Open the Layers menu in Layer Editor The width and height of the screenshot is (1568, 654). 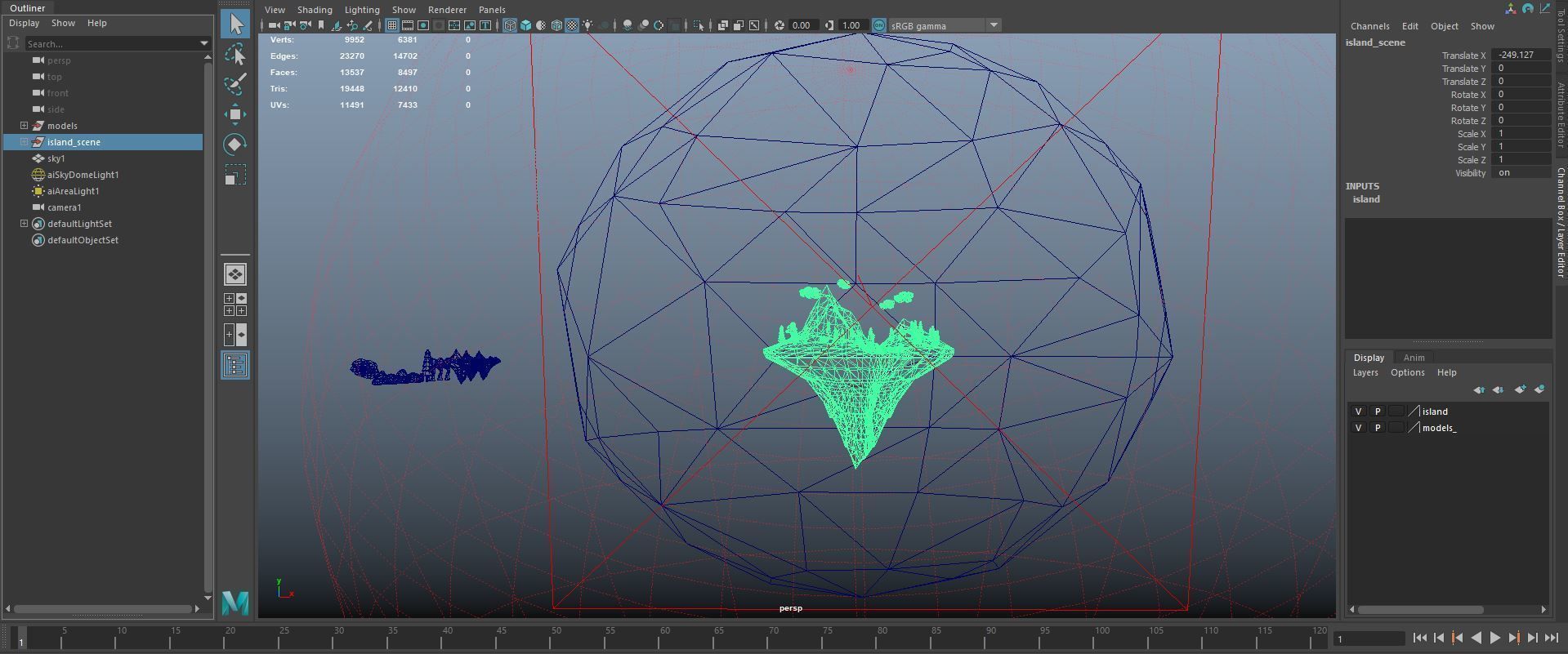click(x=1365, y=372)
